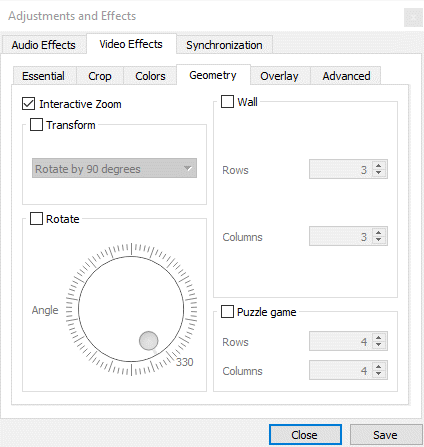Open the Overlay sub-tab

coord(279,76)
